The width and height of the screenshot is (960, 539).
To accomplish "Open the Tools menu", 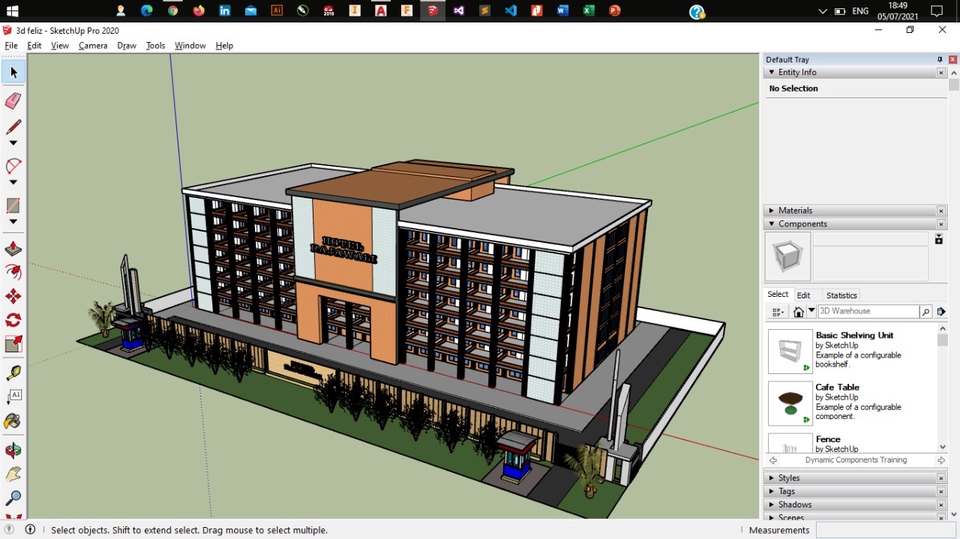I will (x=156, y=45).
